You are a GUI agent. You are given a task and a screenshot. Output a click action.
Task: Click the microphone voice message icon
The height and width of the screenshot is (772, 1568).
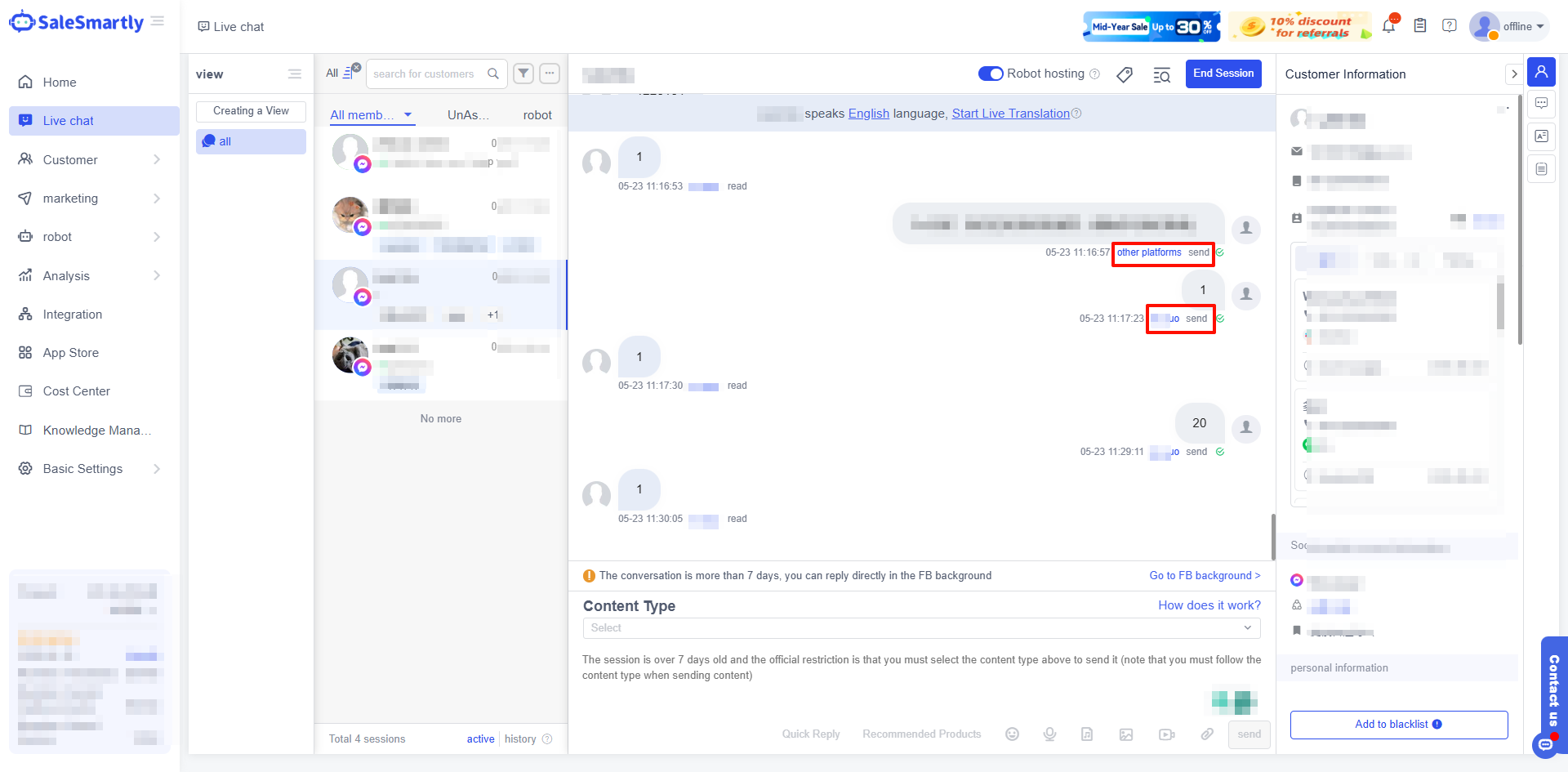pyautogui.click(x=1049, y=734)
